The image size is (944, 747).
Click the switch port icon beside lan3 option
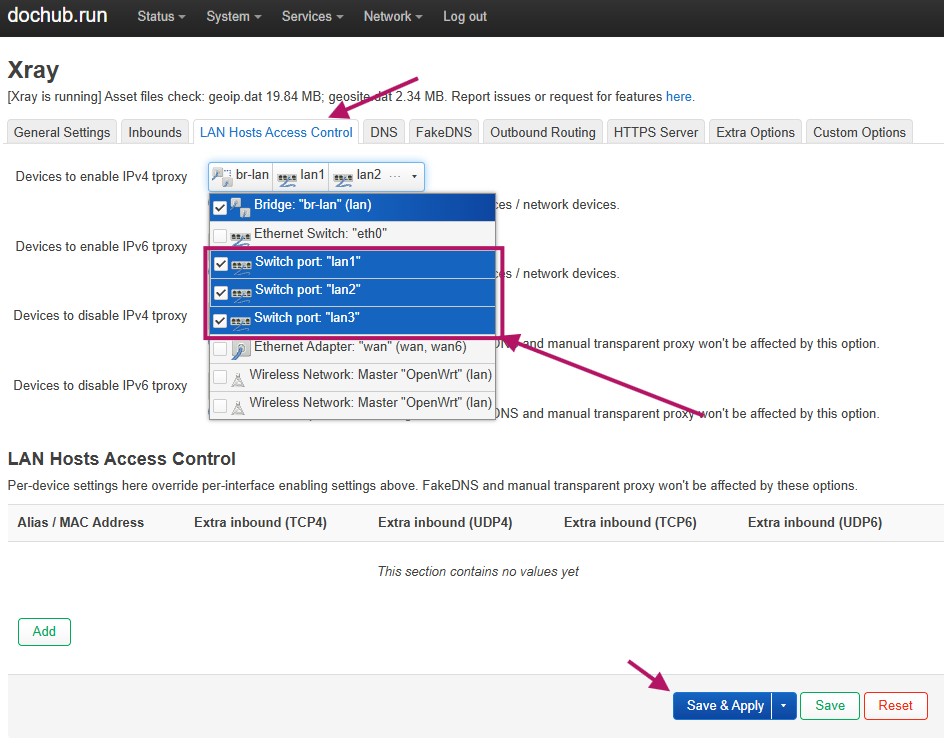click(240, 322)
